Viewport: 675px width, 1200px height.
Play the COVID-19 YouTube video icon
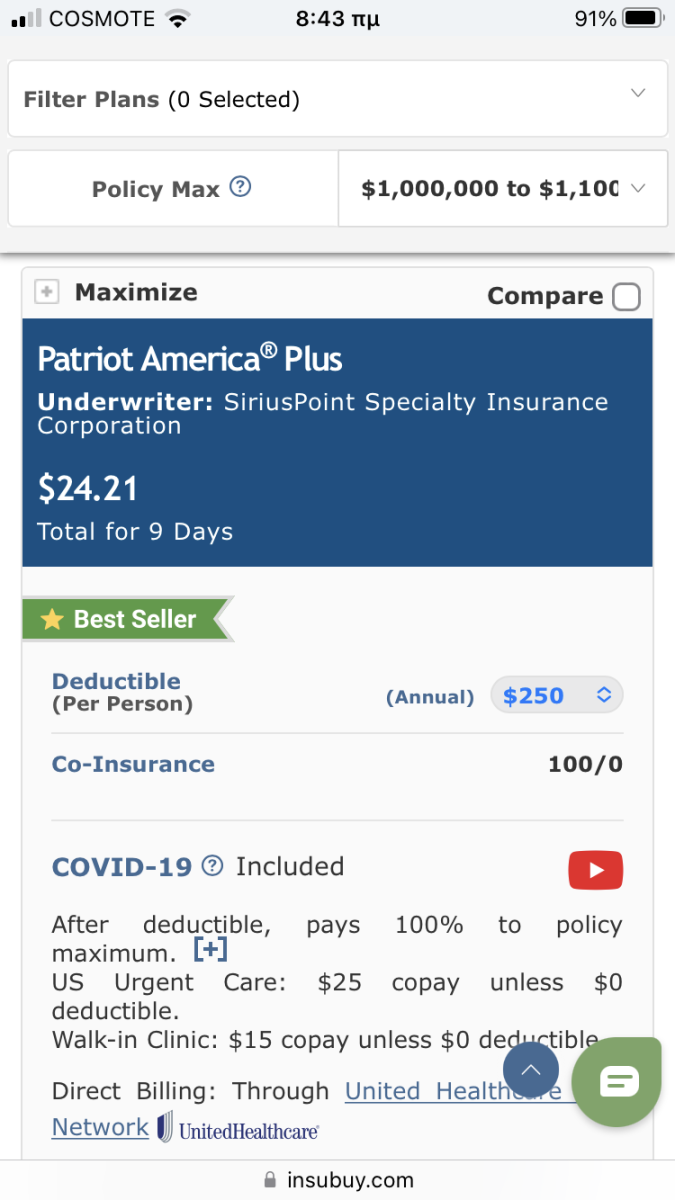(x=595, y=870)
